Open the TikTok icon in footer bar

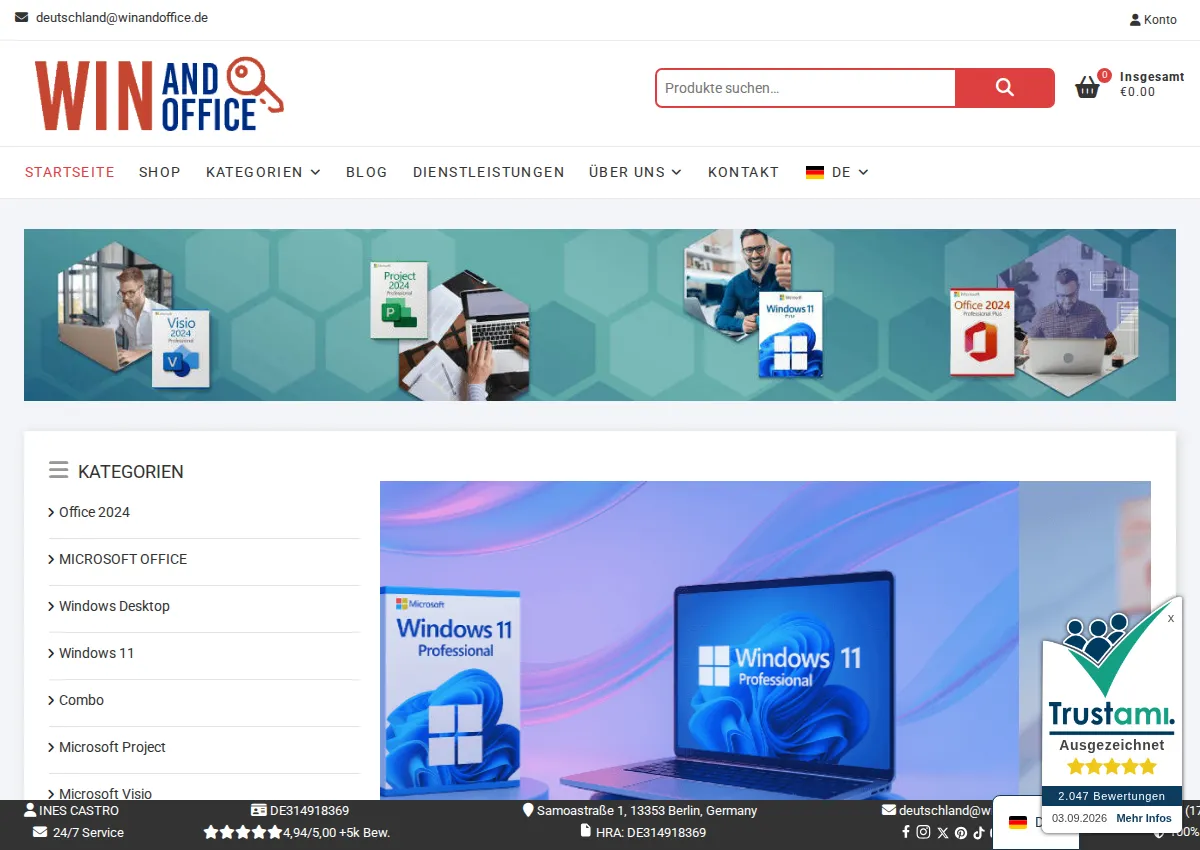pos(978,832)
